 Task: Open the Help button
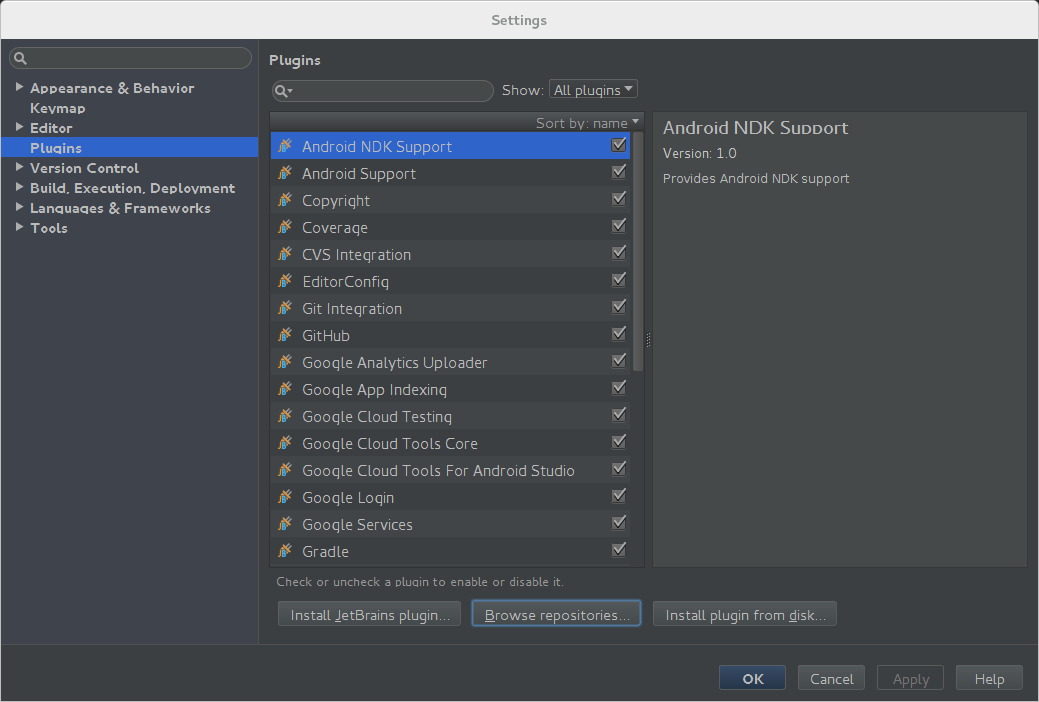[989, 678]
